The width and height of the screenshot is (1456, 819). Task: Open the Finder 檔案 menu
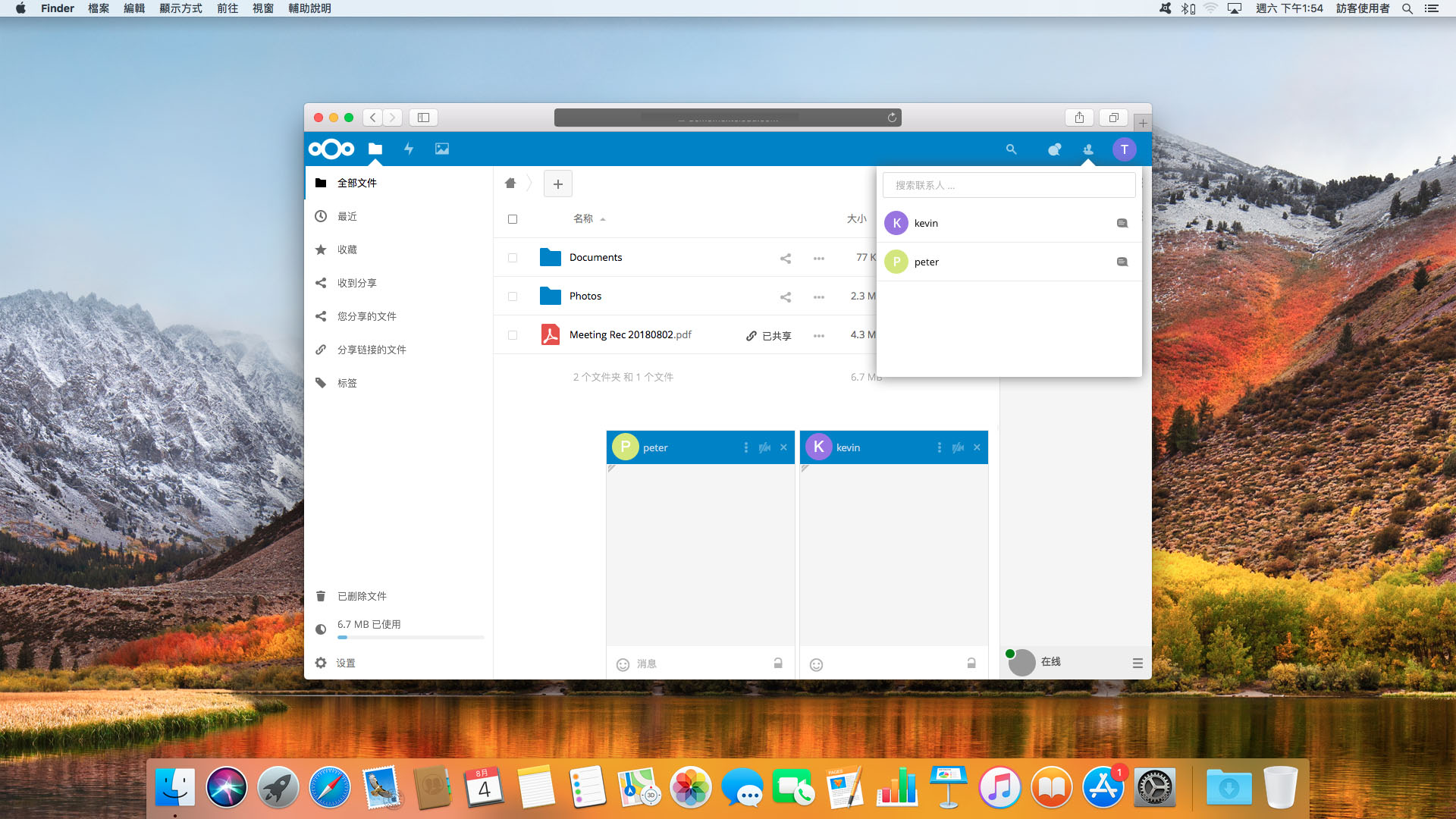(x=99, y=8)
